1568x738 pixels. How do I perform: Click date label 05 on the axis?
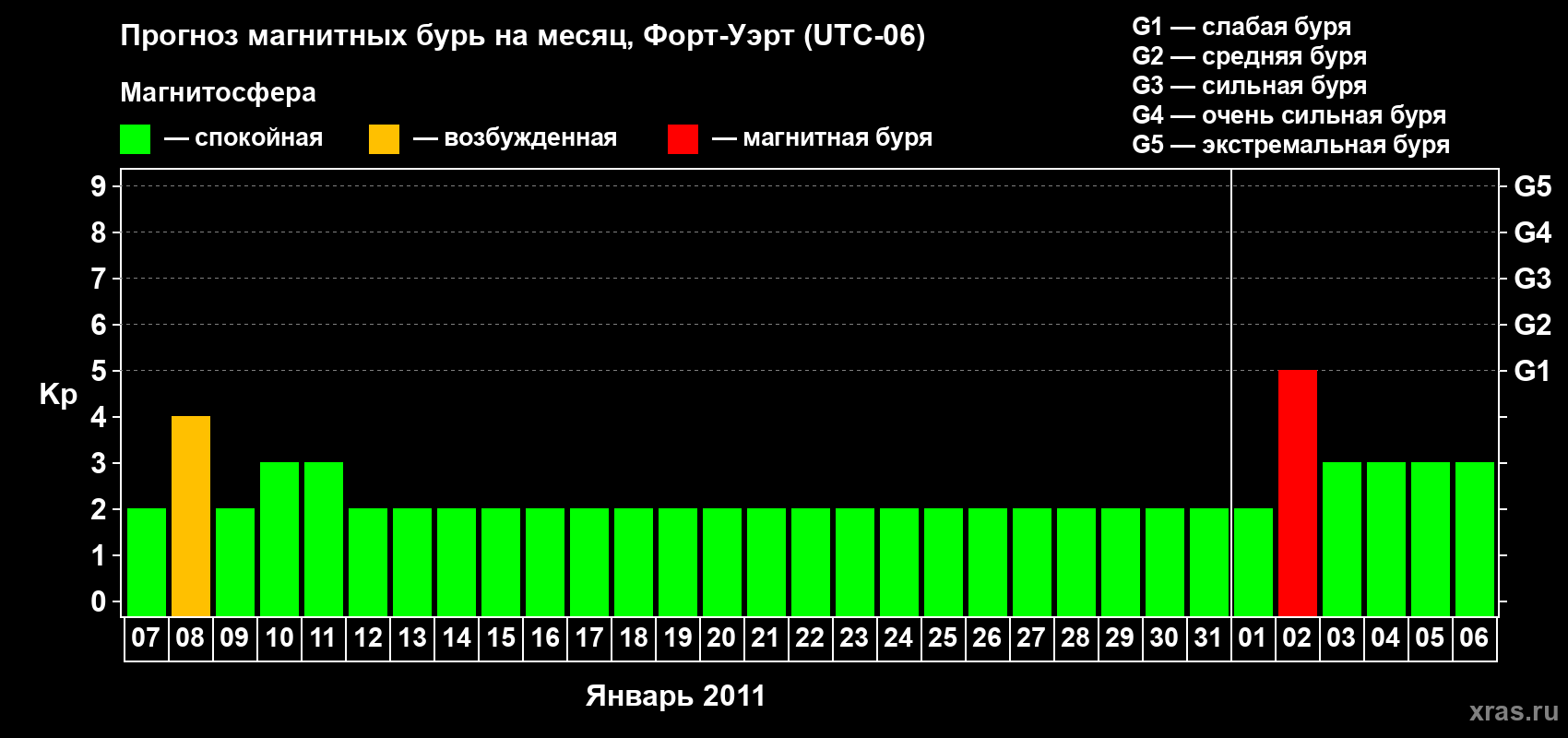tap(1430, 637)
